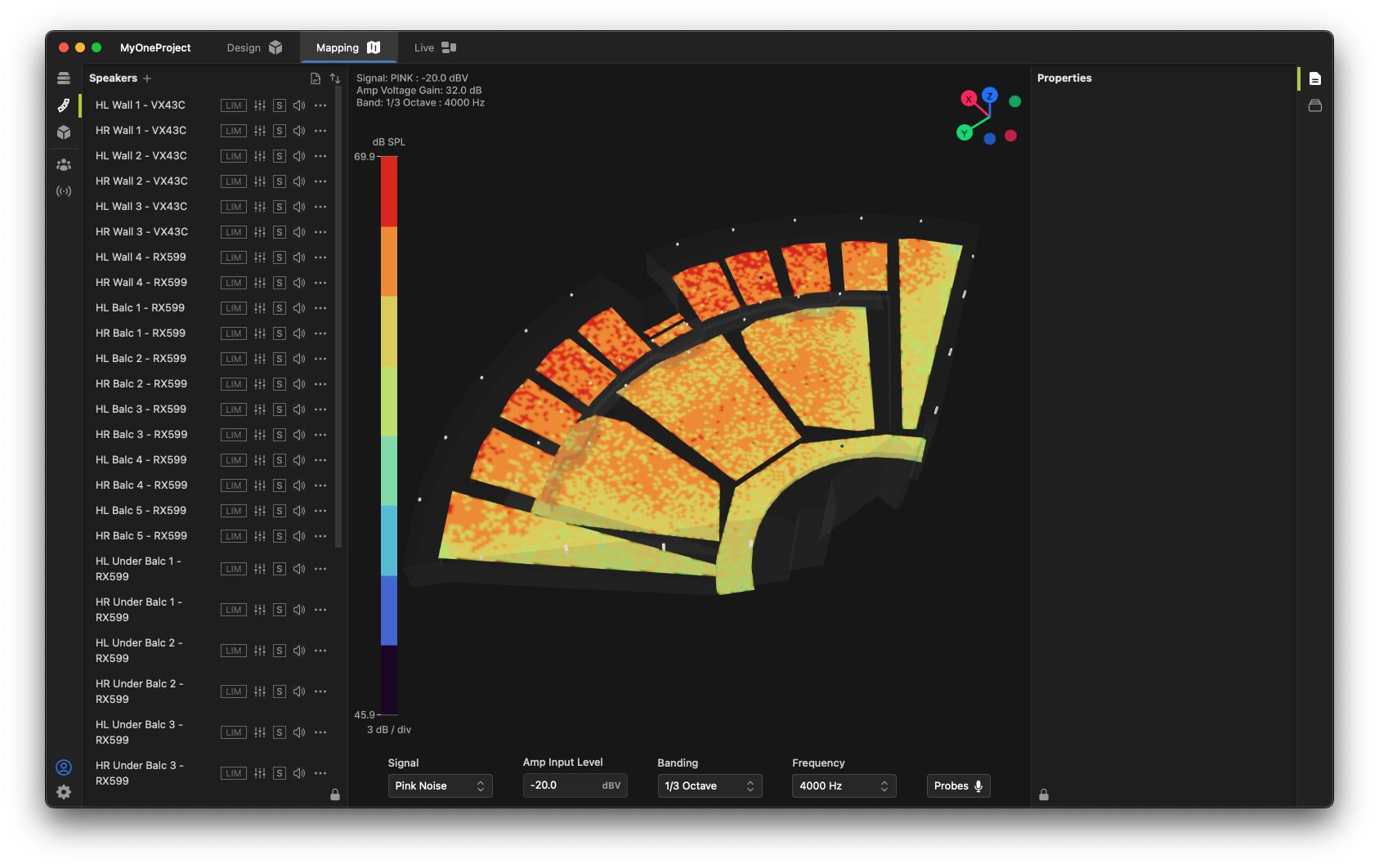1379x868 pixels.
Task: Toggle LIM on HL Wall 1 - VX43C
Action: pos(234,105)
